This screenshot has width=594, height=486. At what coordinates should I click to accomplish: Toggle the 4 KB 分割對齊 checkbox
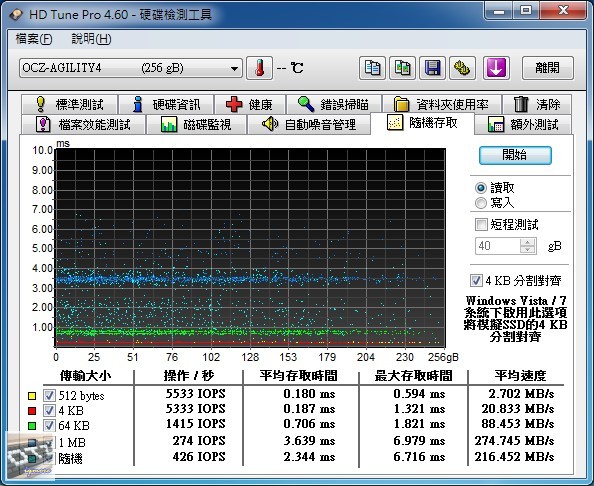[x=476, y=280]
